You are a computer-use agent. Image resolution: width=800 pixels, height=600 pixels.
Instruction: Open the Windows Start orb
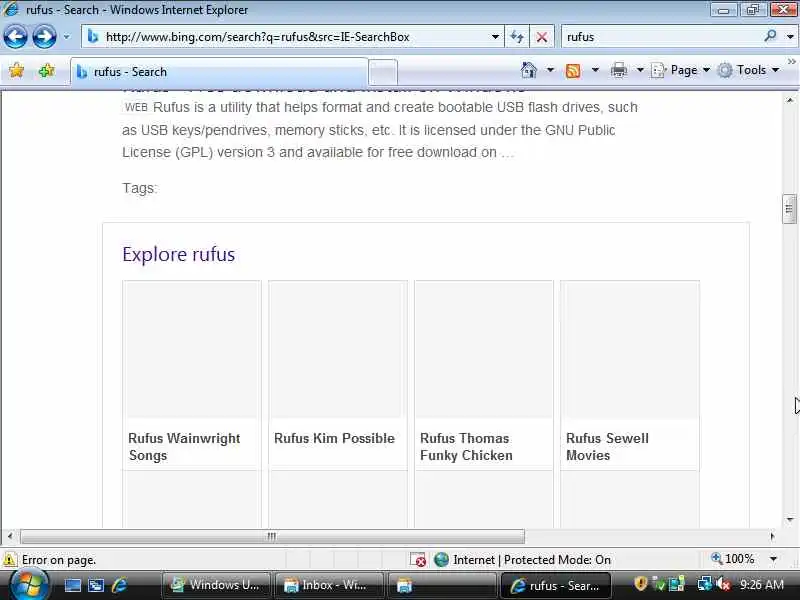click(x=29, y=585)
